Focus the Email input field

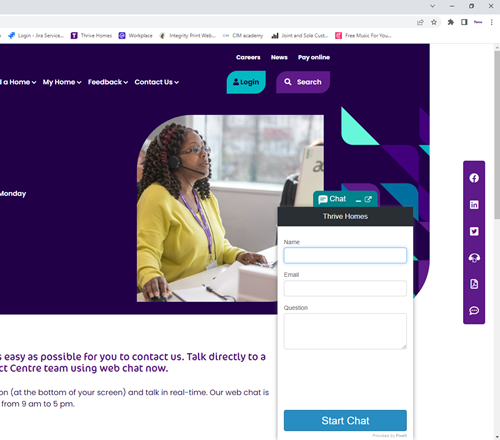pos(345,288)
